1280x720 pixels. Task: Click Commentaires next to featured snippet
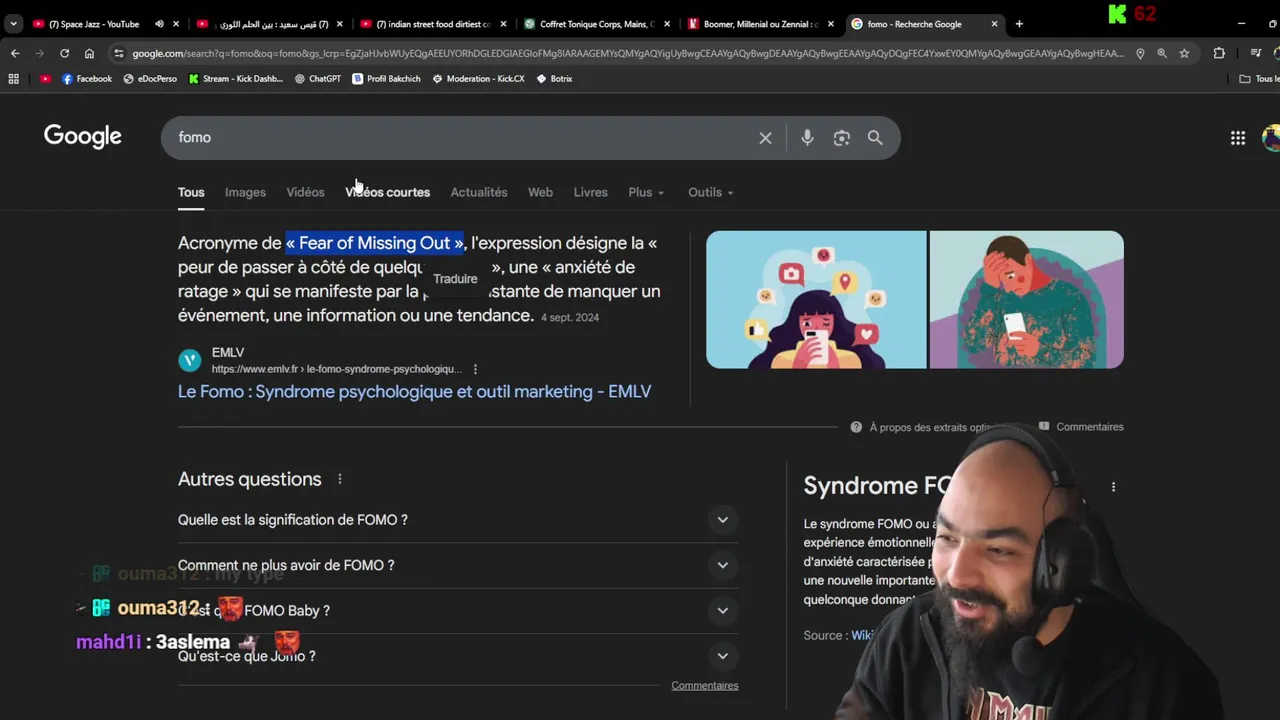click(x=1090, y=427)
